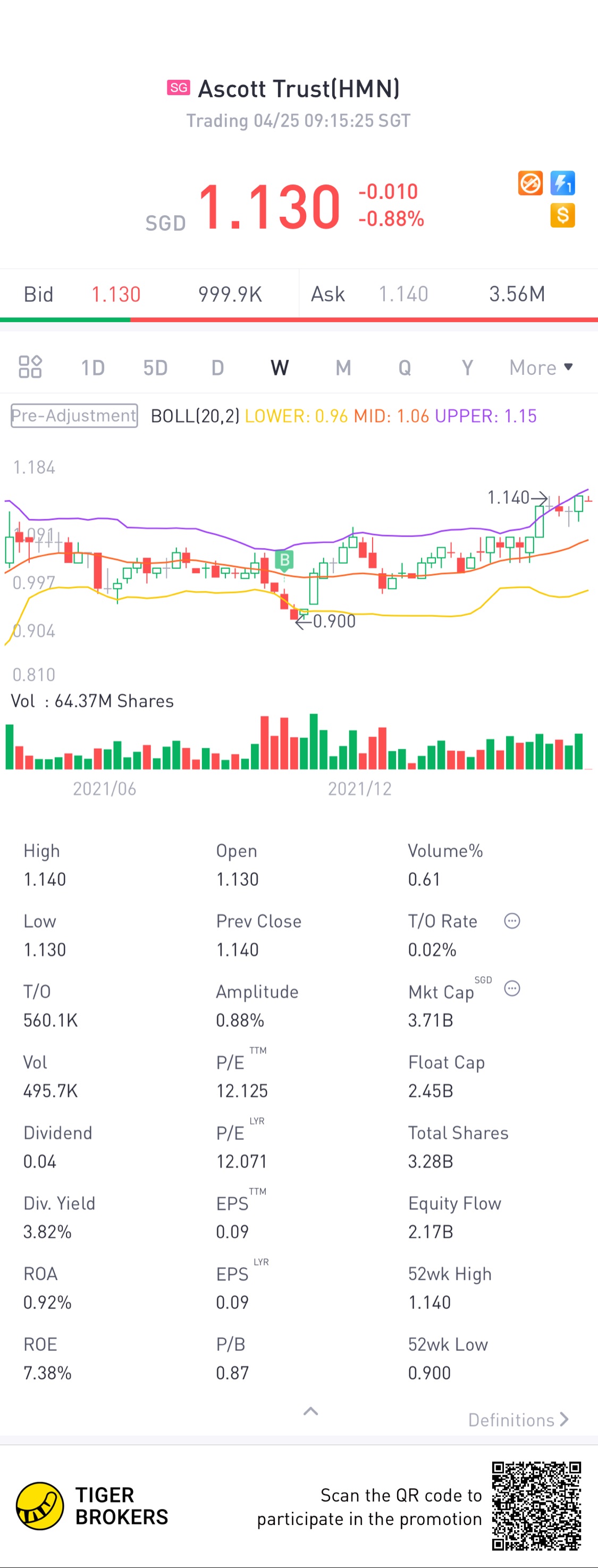The width and height of the screenshot is (598, 1568).
Task: Select the M monthly chart tab
Action: [343, 367]
